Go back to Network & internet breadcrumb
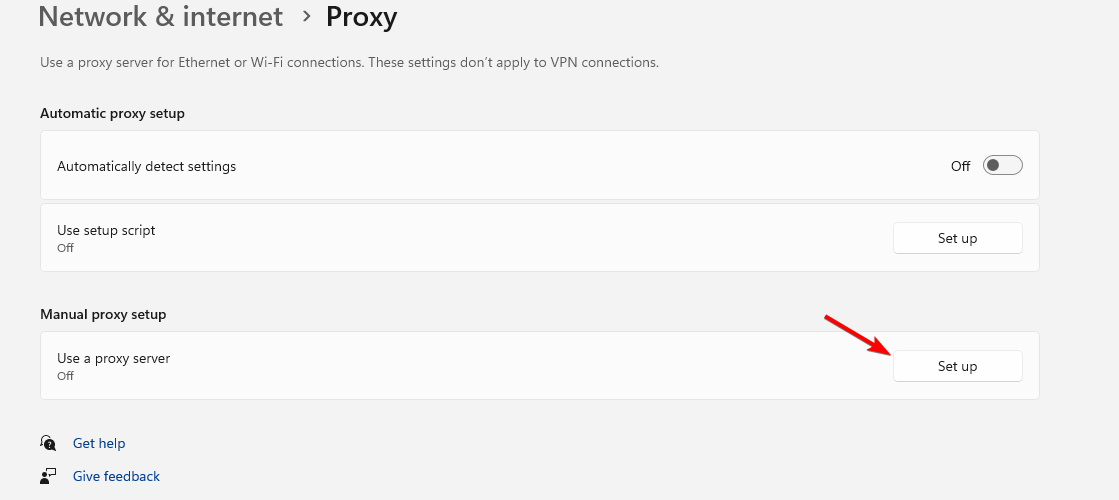1119x500 pixels. pos(161,17)
